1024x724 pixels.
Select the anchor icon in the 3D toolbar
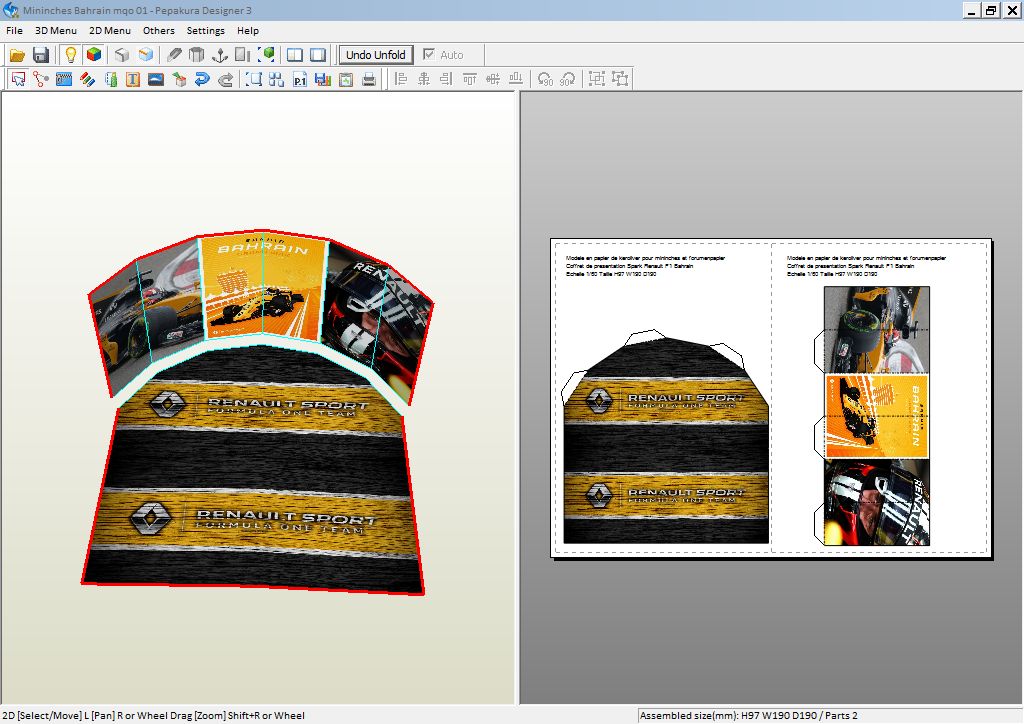pyautogui.click(x=220, y=55)
